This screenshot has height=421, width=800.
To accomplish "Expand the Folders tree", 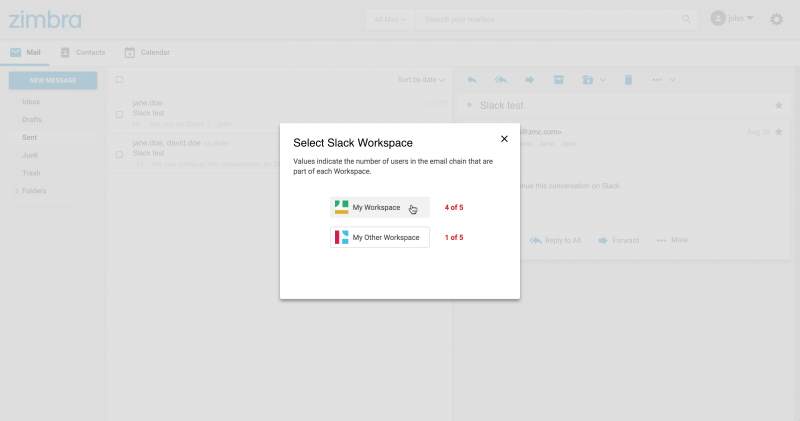I will click(x=17, y=191).
